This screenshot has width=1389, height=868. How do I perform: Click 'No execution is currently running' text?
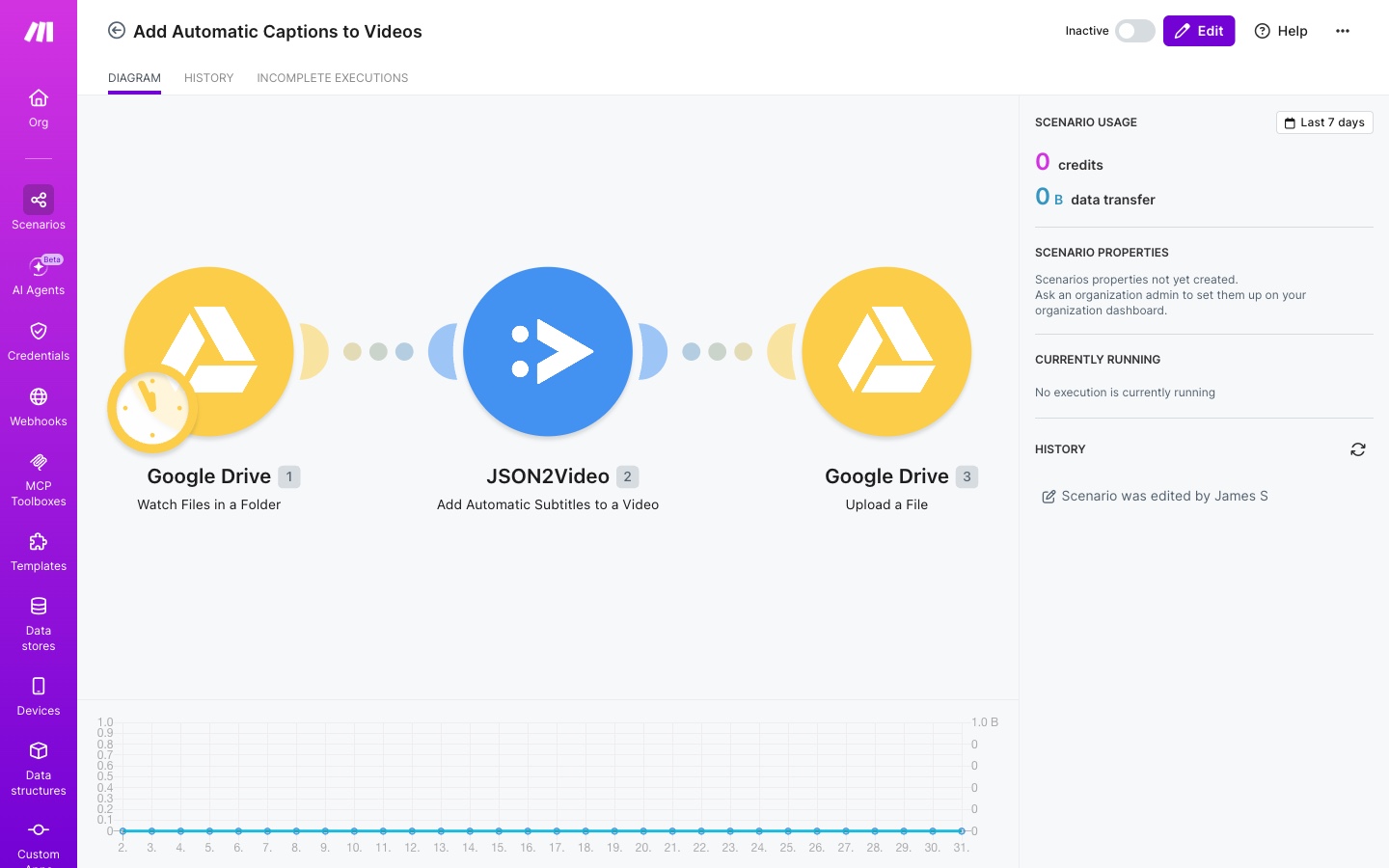[x=1125, y=393]
